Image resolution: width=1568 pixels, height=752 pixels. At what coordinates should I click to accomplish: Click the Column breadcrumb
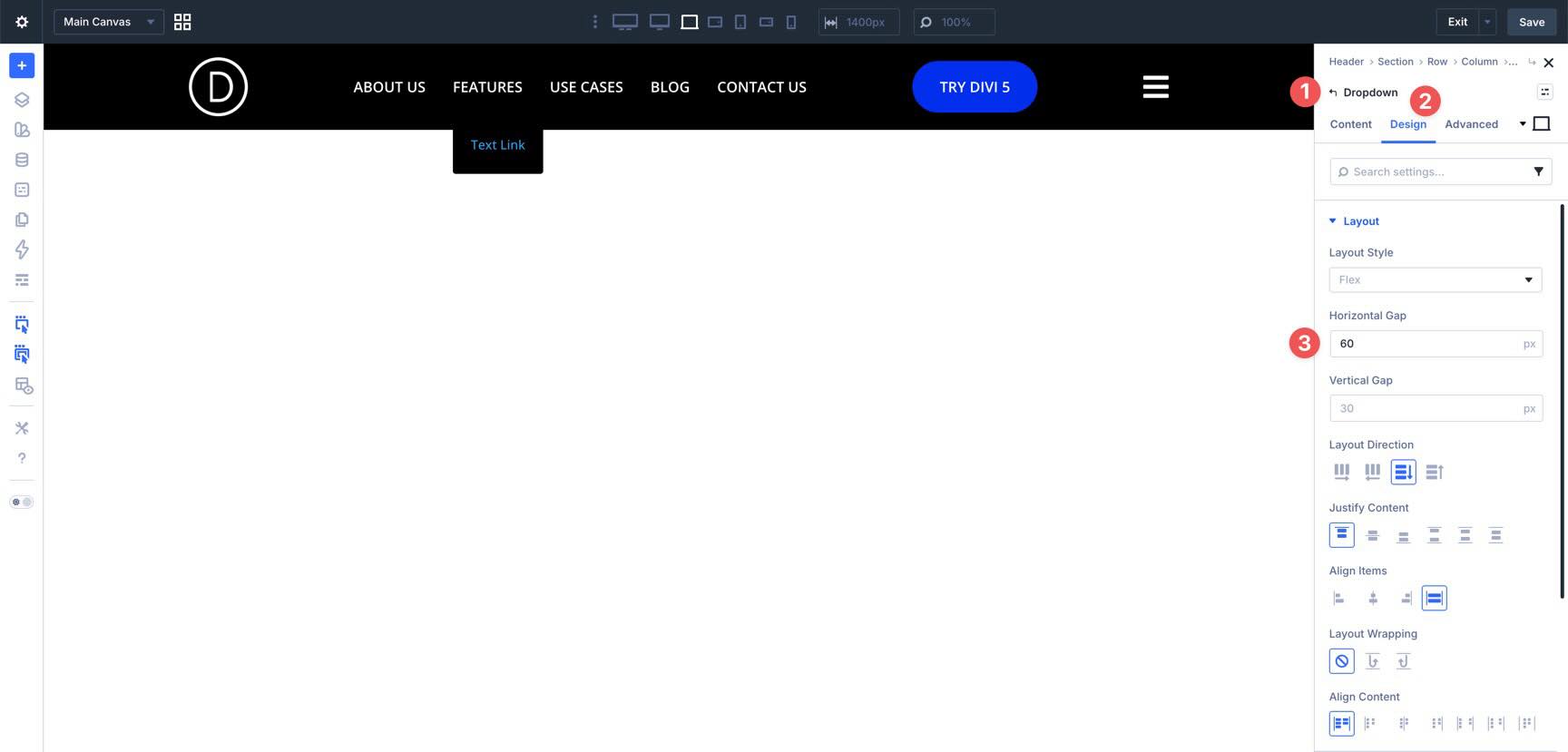[x=1479, y=62]
